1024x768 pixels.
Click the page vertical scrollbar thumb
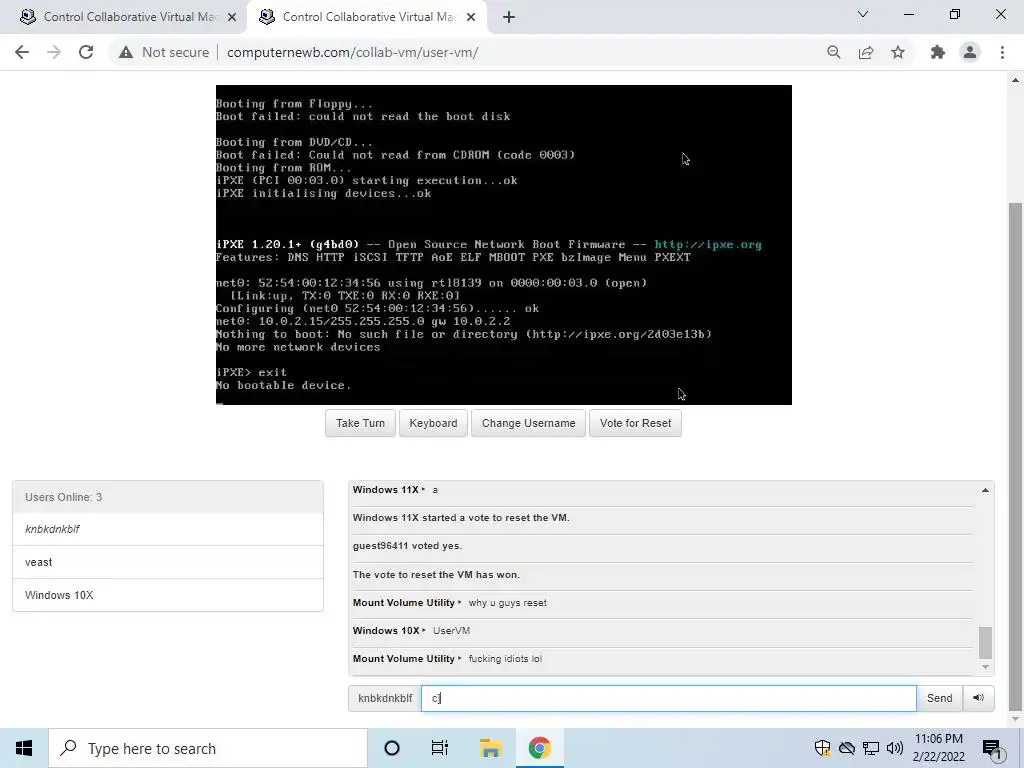1015,456
